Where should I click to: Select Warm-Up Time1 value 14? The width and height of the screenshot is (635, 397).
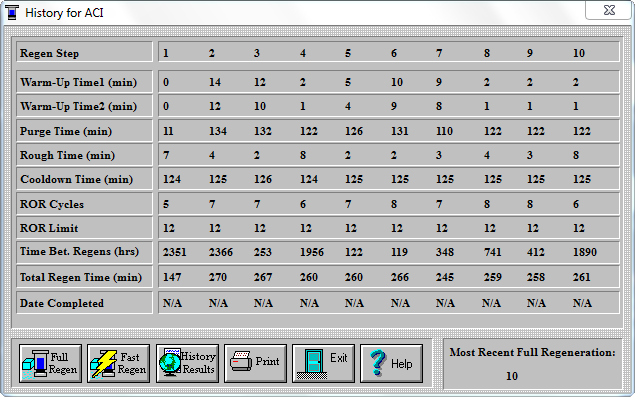click(x=215, y=82)
